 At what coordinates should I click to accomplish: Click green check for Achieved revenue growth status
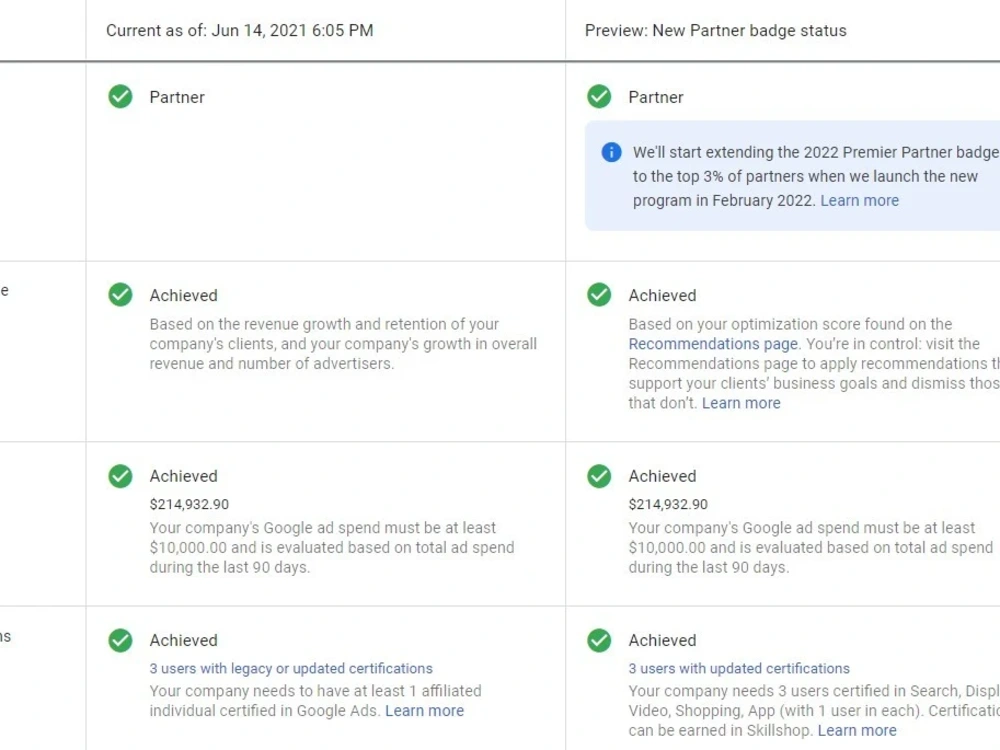tap(120, 295)
